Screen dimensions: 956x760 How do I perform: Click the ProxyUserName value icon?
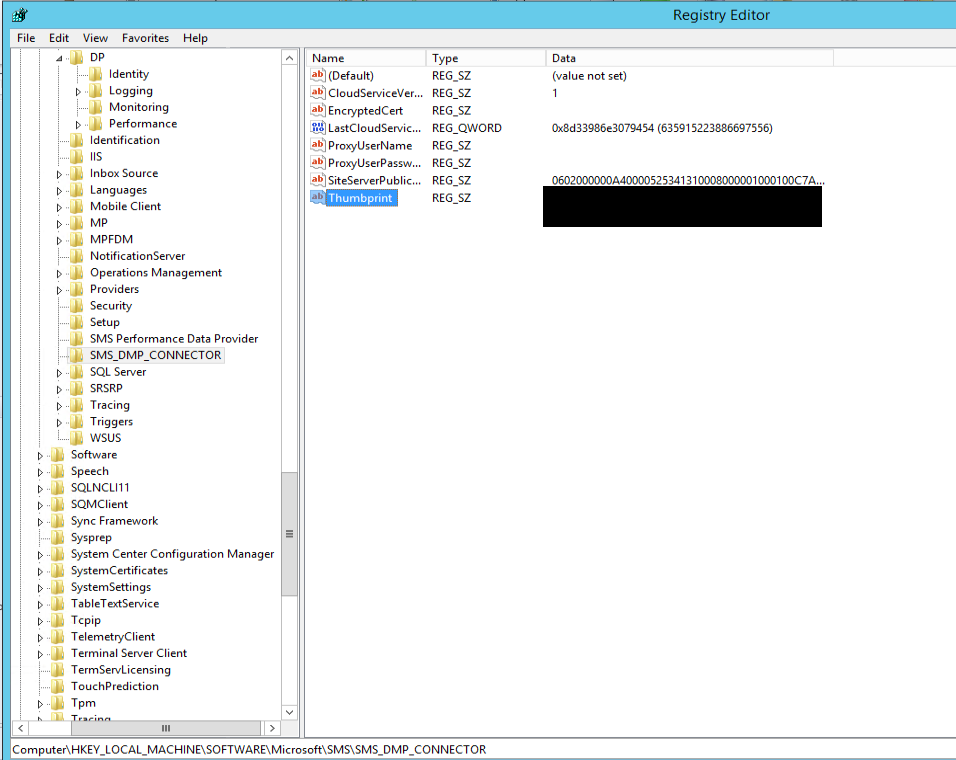318,145
